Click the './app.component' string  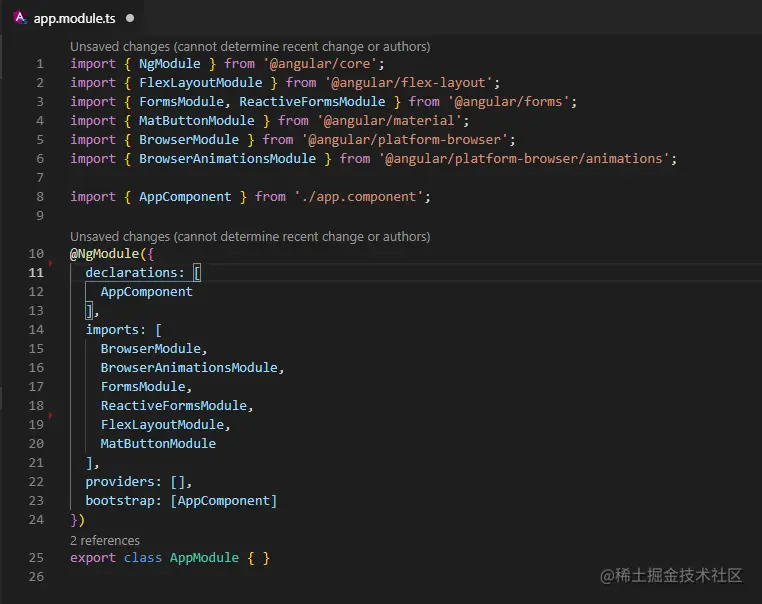tap(359, 197)
